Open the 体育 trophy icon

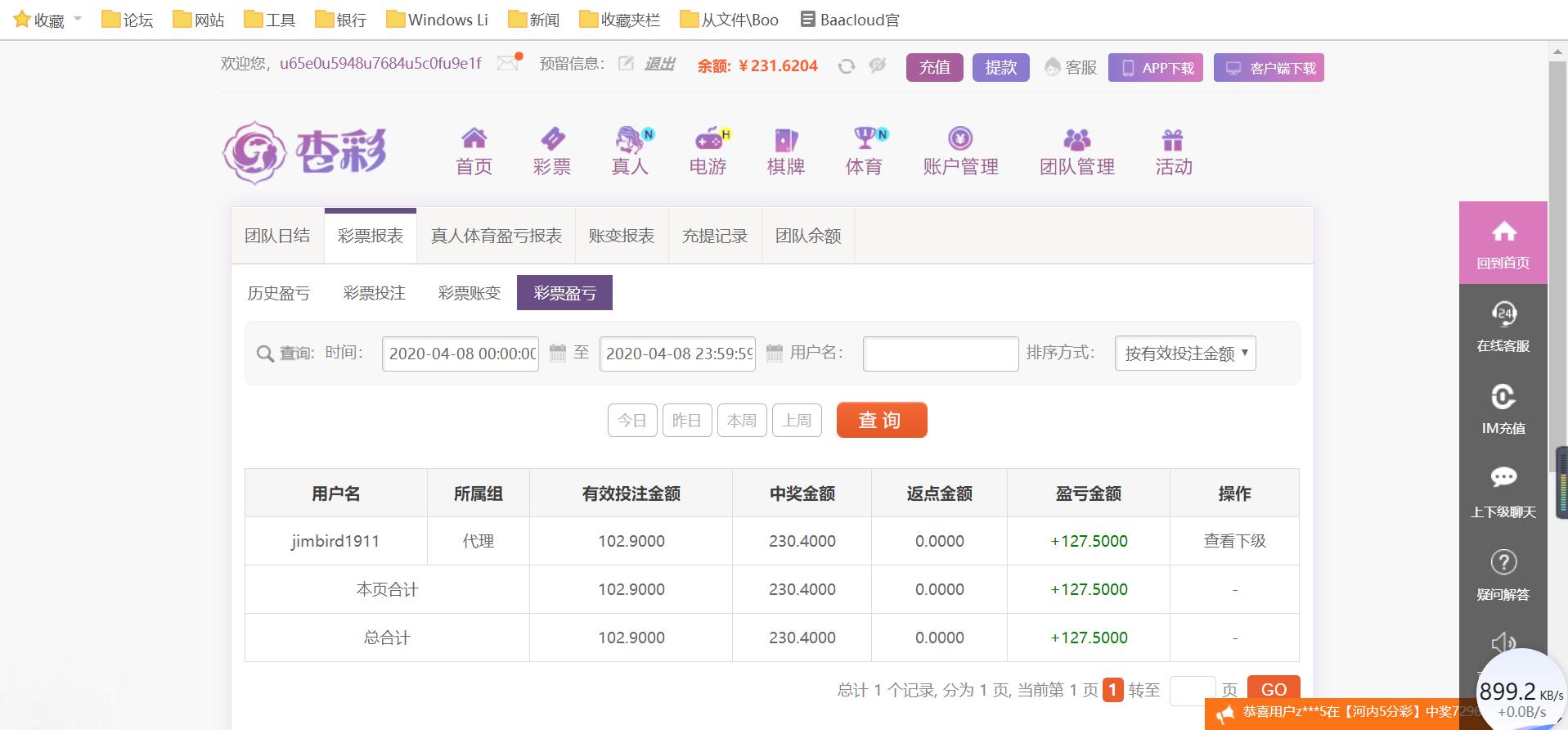point(867,137)
